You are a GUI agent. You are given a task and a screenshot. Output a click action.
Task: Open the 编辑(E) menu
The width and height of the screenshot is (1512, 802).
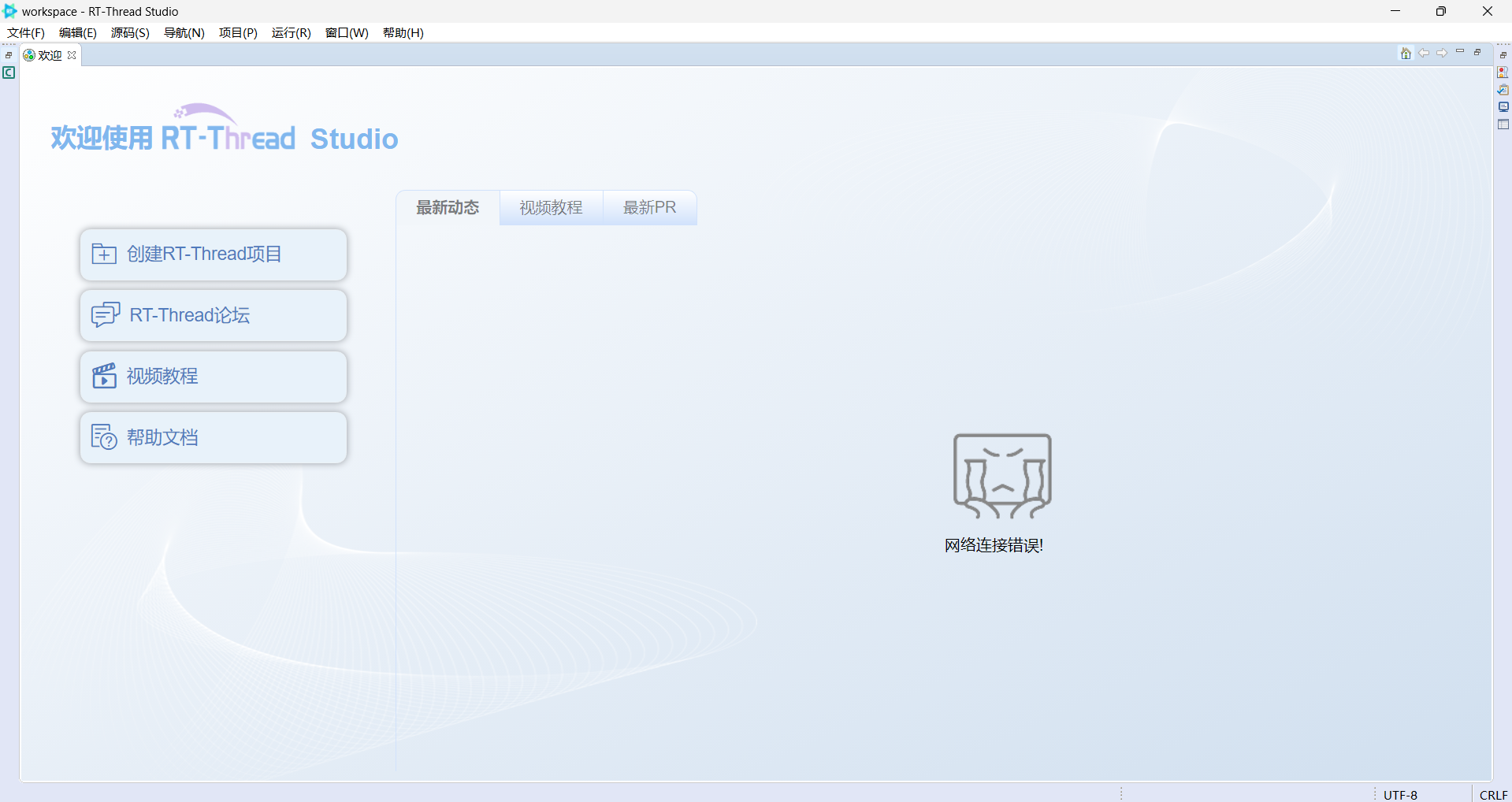pyautogui.click(x=78, y=32)
